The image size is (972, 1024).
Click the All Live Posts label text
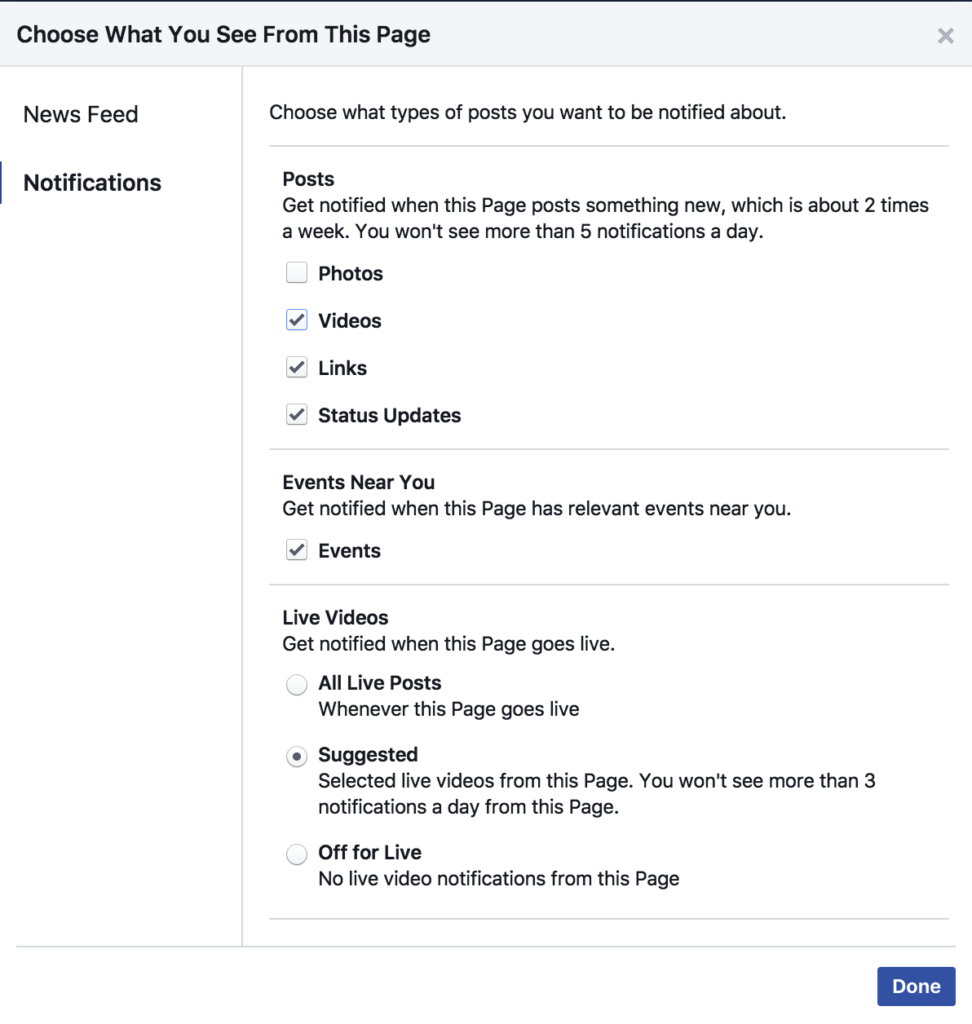[379, 683]
